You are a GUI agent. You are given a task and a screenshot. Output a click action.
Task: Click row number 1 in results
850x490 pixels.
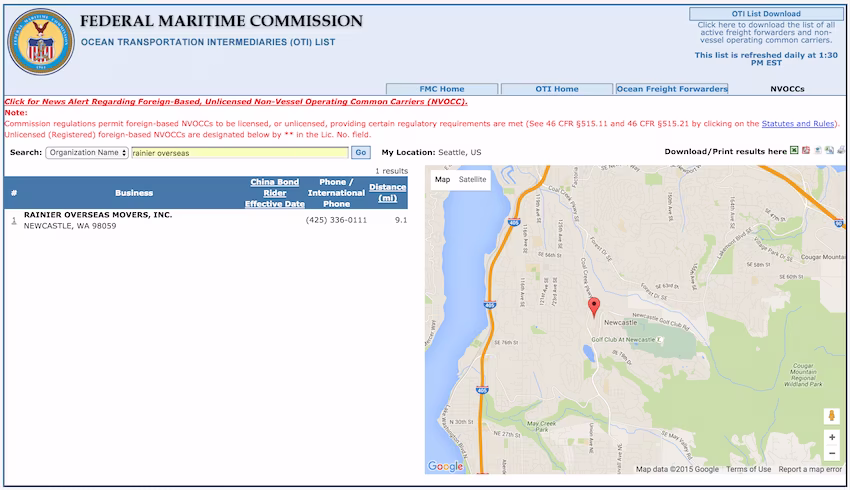point(14,221)
